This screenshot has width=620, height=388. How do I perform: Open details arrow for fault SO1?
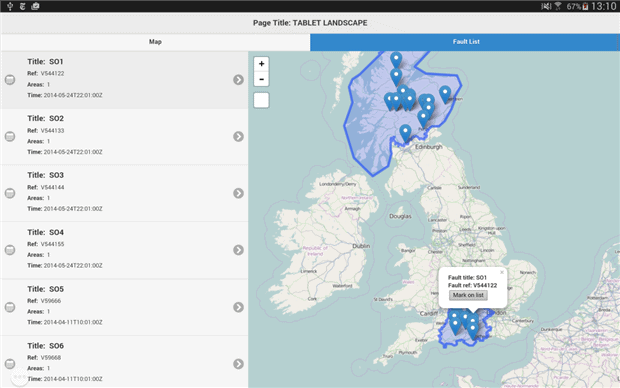tap(238, 79)
